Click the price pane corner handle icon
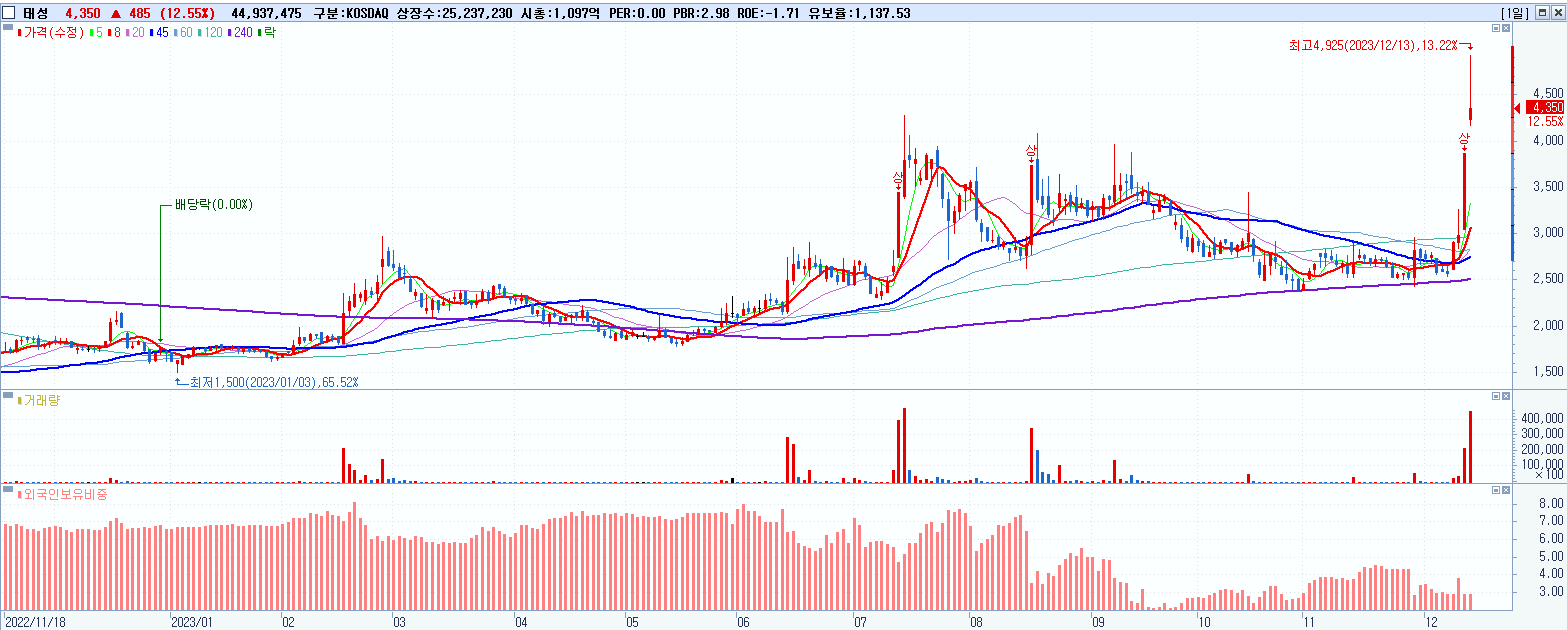The width and height of the screenshot is (1567, 630). [6, 29]
